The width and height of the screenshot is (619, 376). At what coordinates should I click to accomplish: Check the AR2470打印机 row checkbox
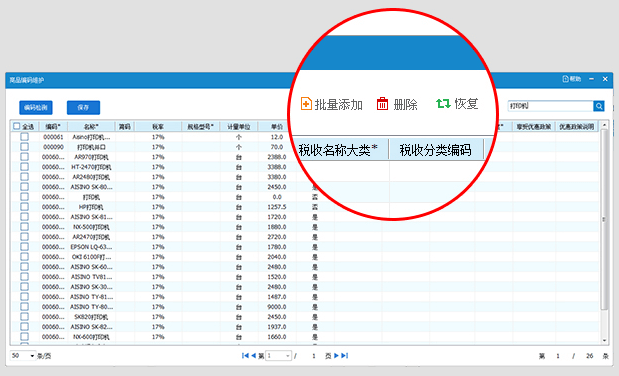pyautogui.click(x=24, y=237)
